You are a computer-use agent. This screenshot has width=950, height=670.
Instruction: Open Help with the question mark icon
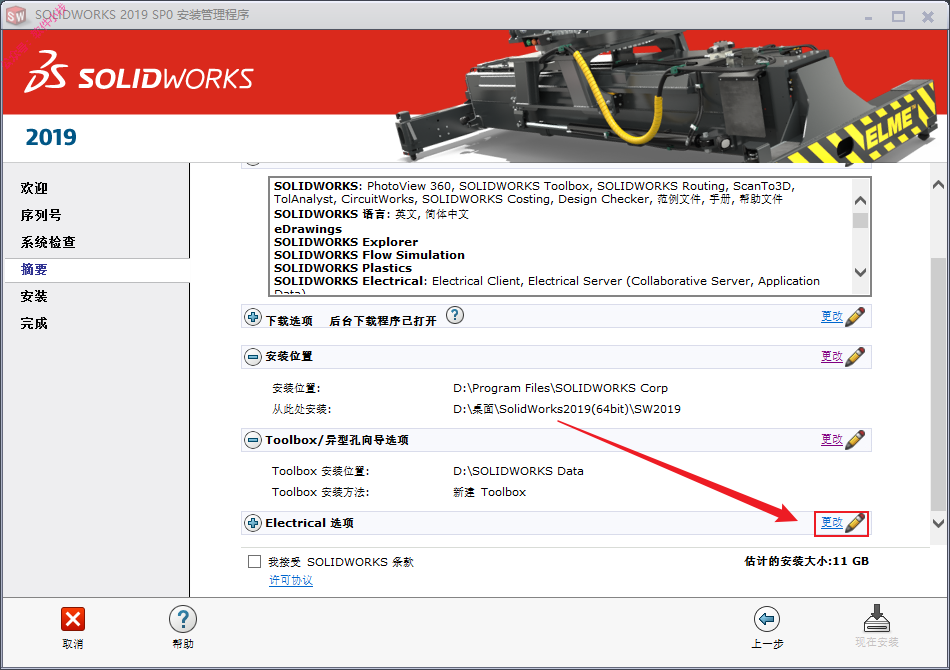click(182, 619)
